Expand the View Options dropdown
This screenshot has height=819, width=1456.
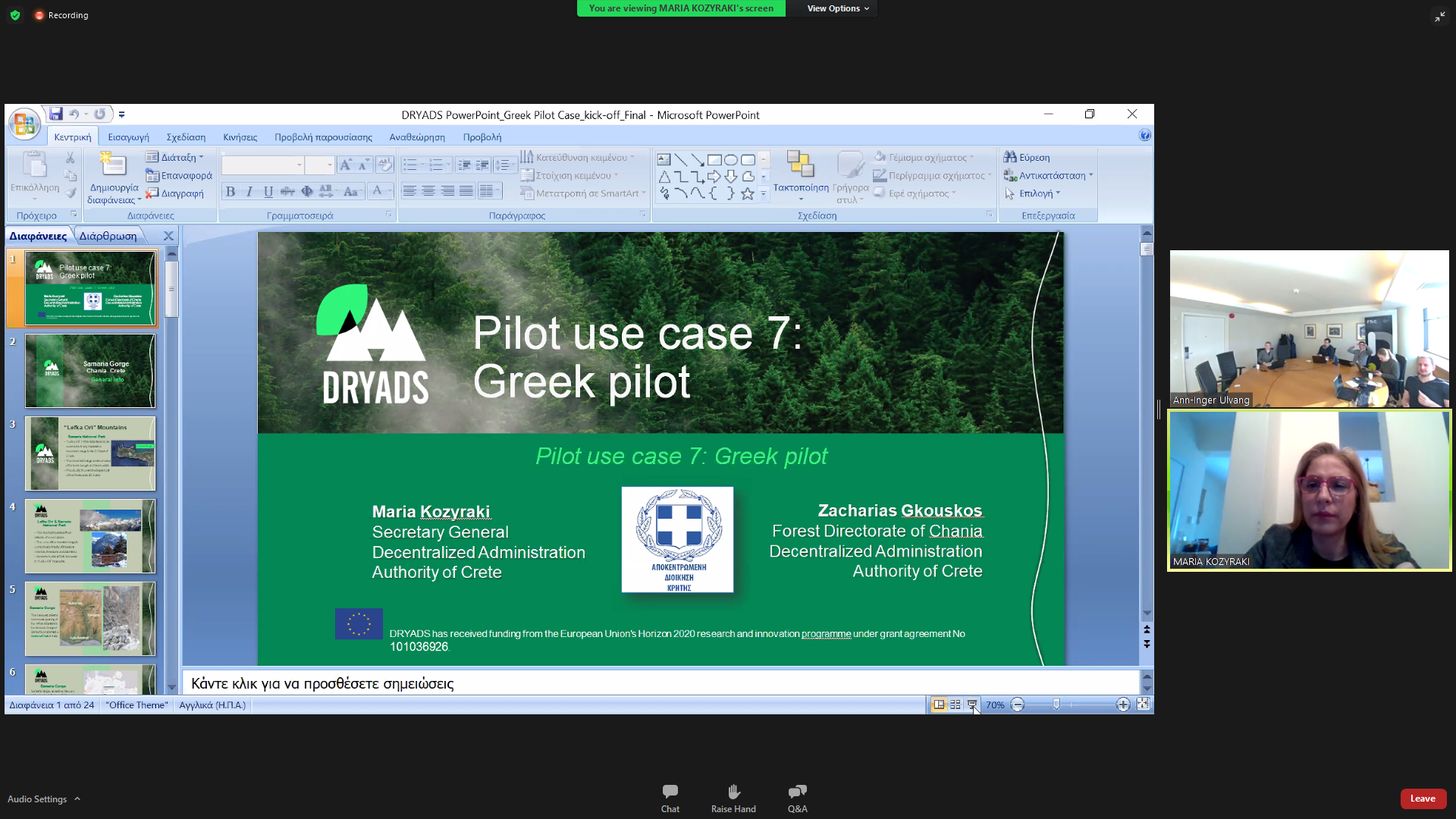837,8
